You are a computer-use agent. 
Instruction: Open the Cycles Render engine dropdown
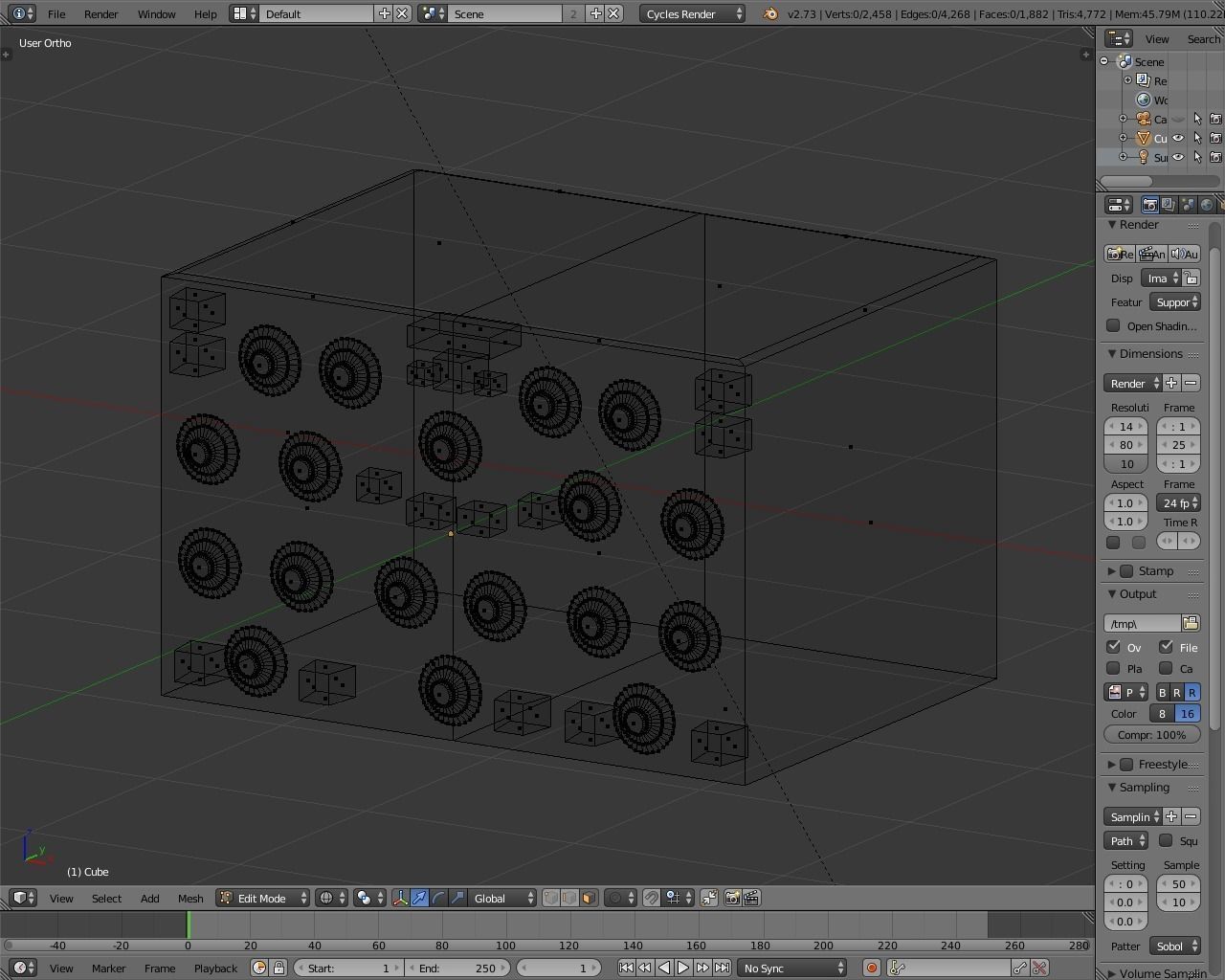point(693,13)
